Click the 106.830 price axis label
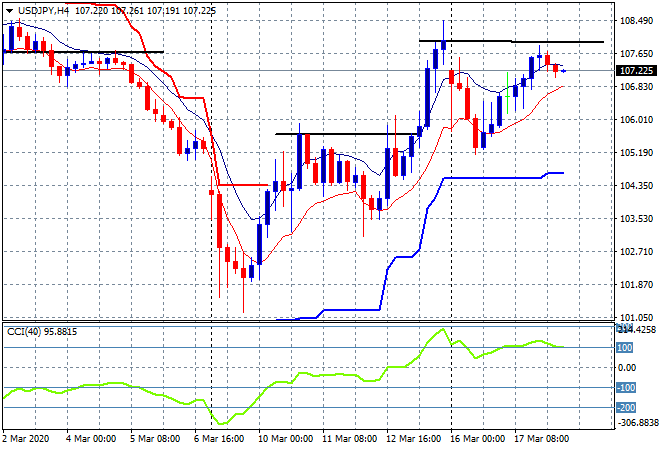660x450 pixels. click(x=636, y=87)
